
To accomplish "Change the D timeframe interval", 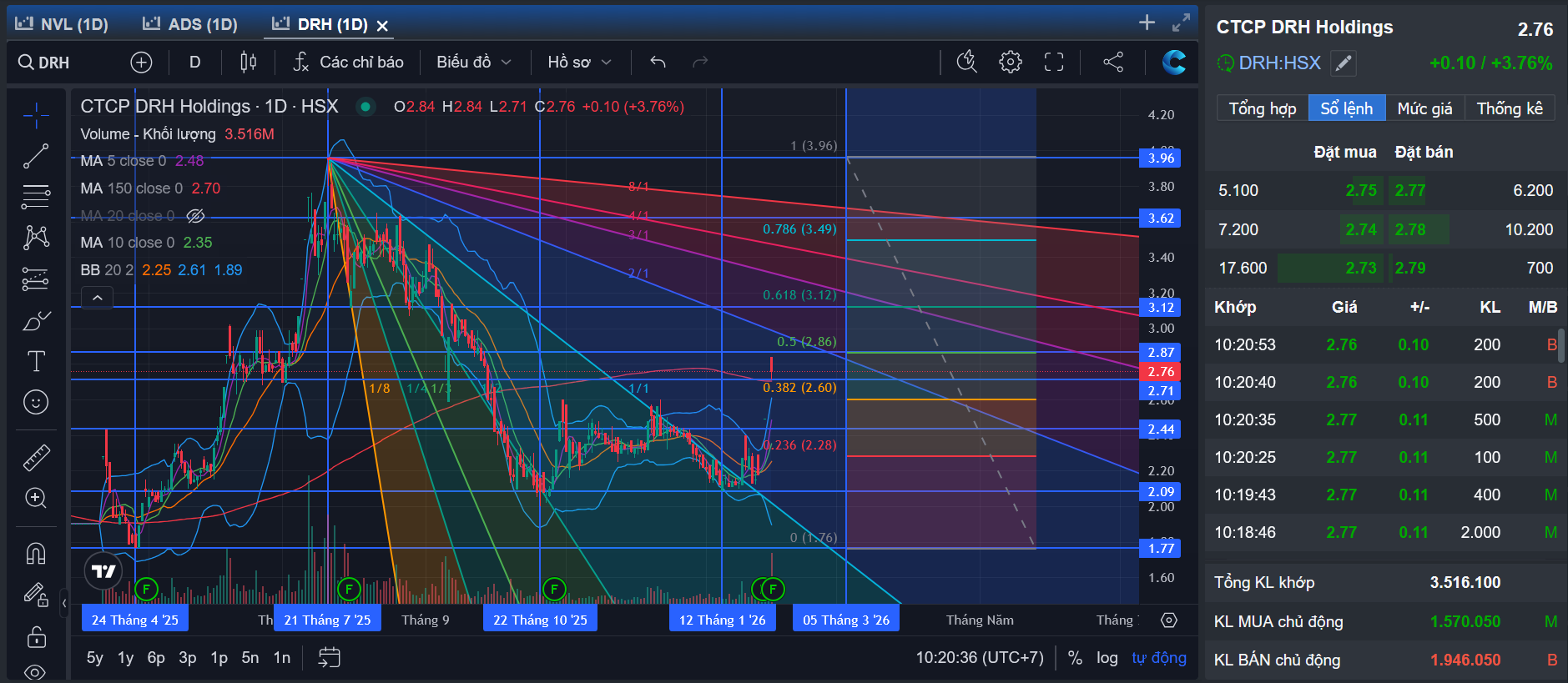I will 194,63.
